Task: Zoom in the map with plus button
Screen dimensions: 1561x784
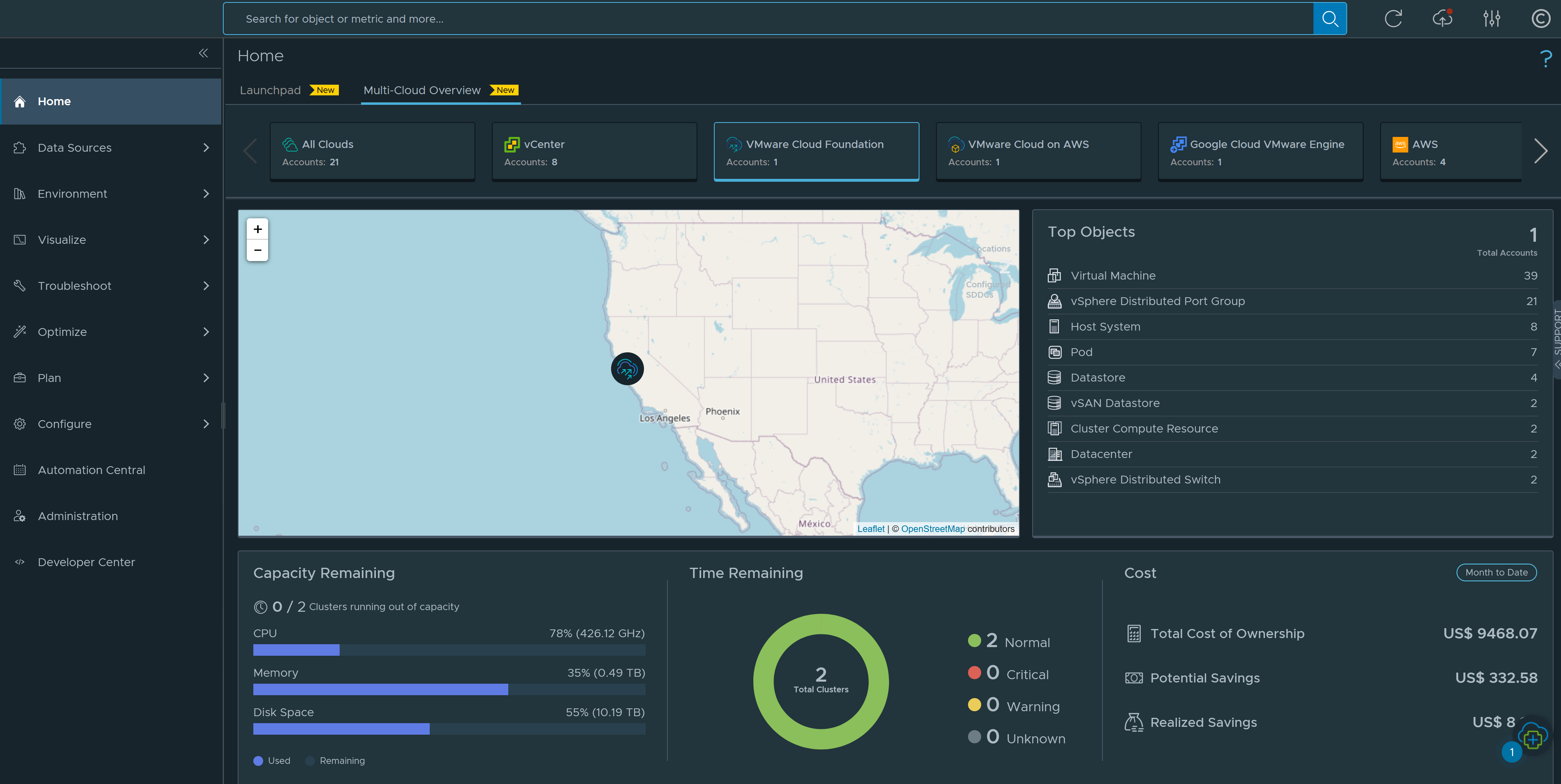Action: pos(257,229)
